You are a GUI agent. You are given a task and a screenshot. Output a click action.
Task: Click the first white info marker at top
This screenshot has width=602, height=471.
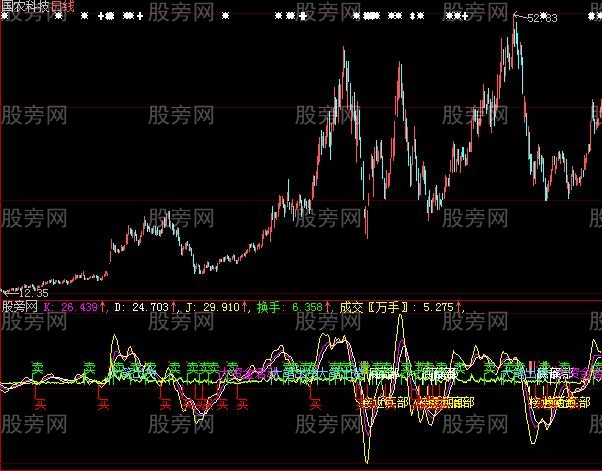click(x=82, y=17)
